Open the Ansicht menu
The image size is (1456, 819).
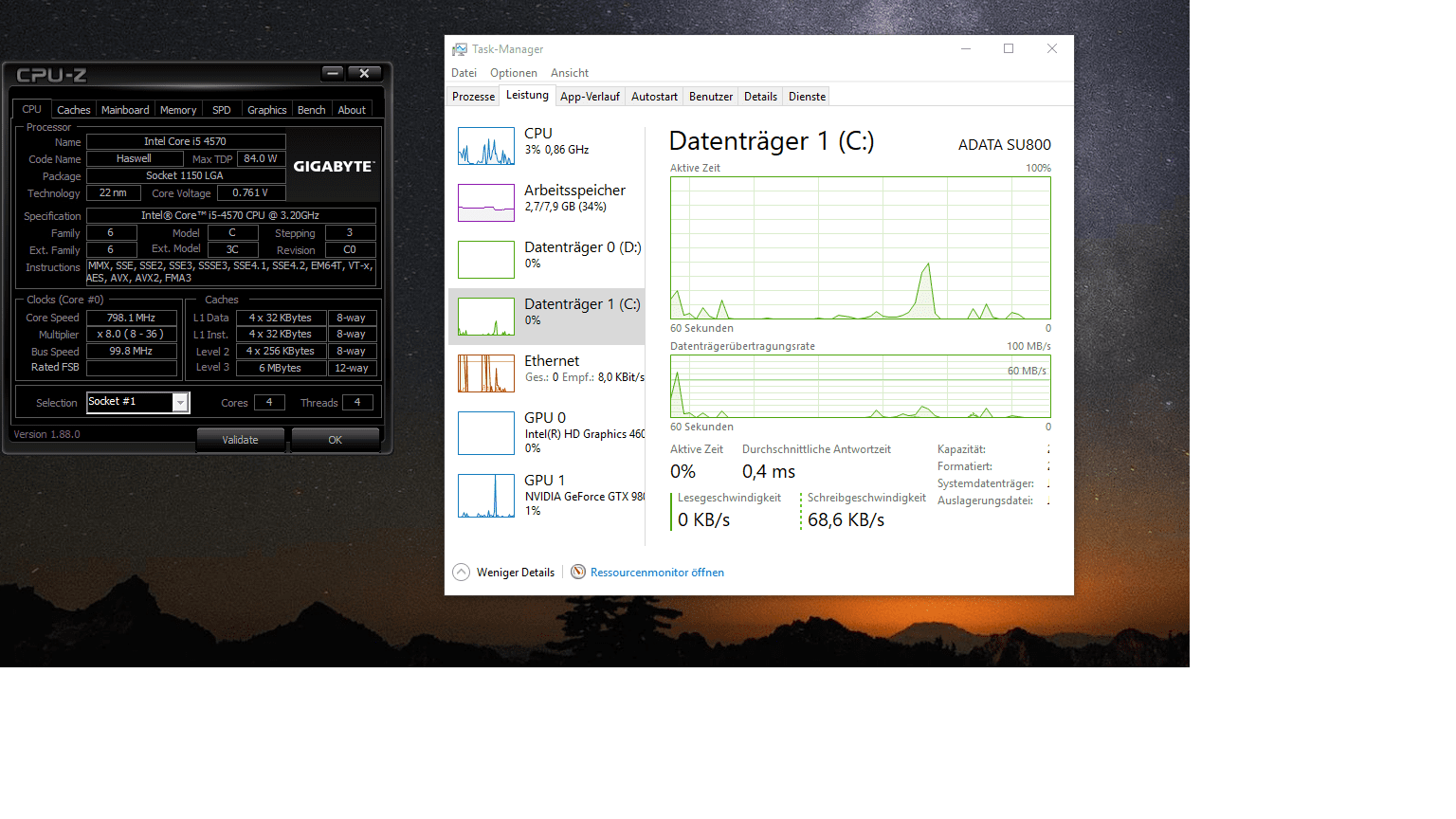(570, 73)
